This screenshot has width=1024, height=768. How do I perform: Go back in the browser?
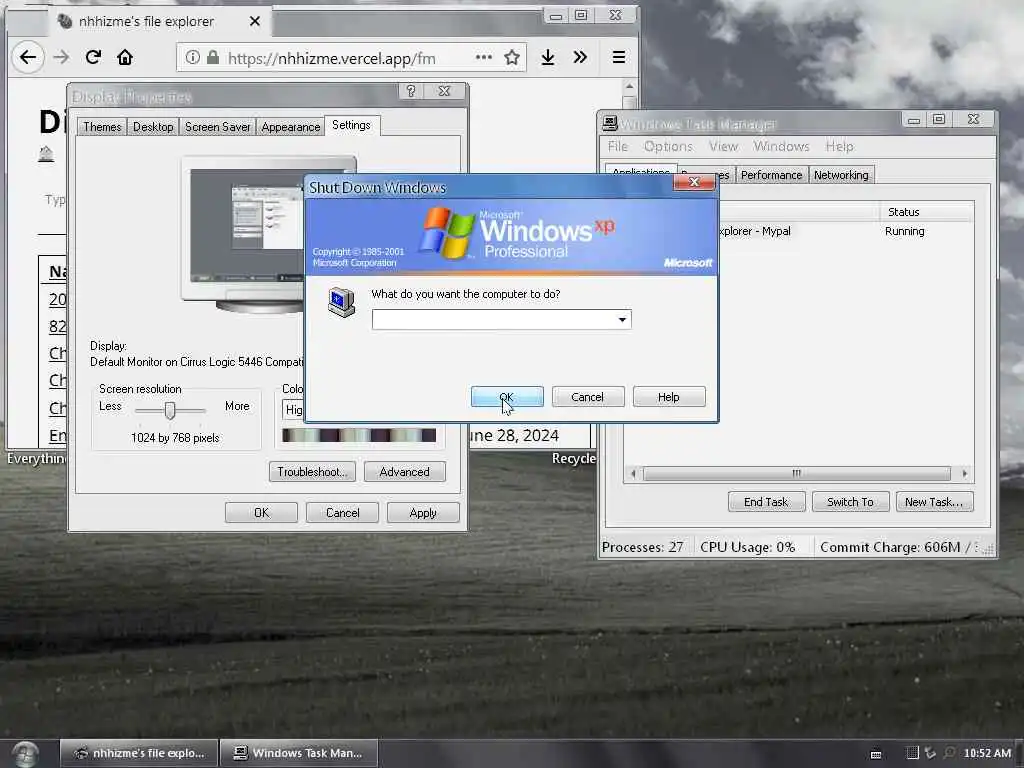click(27, 57)
